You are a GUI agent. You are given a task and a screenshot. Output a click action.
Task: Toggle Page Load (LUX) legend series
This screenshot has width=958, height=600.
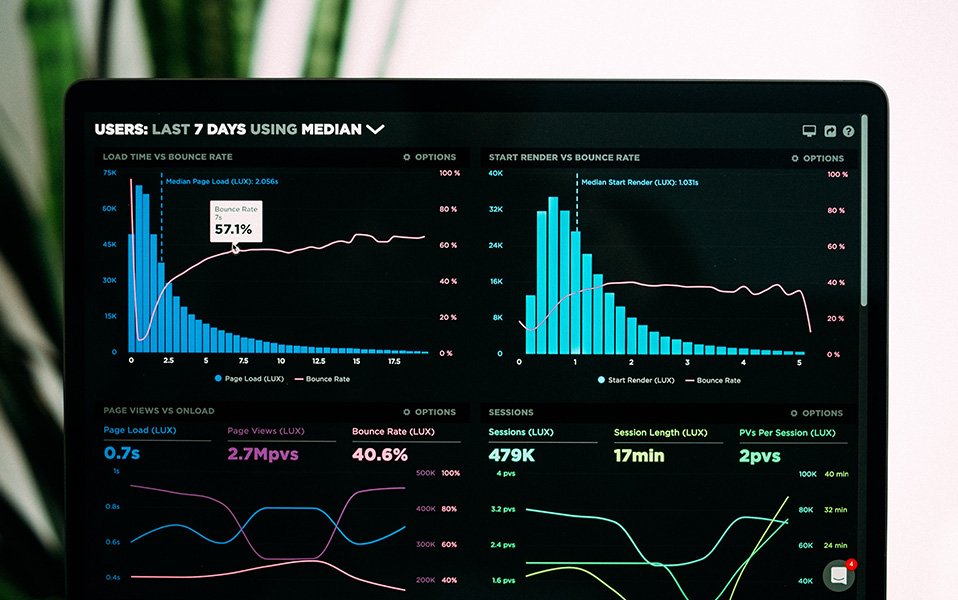250,379
